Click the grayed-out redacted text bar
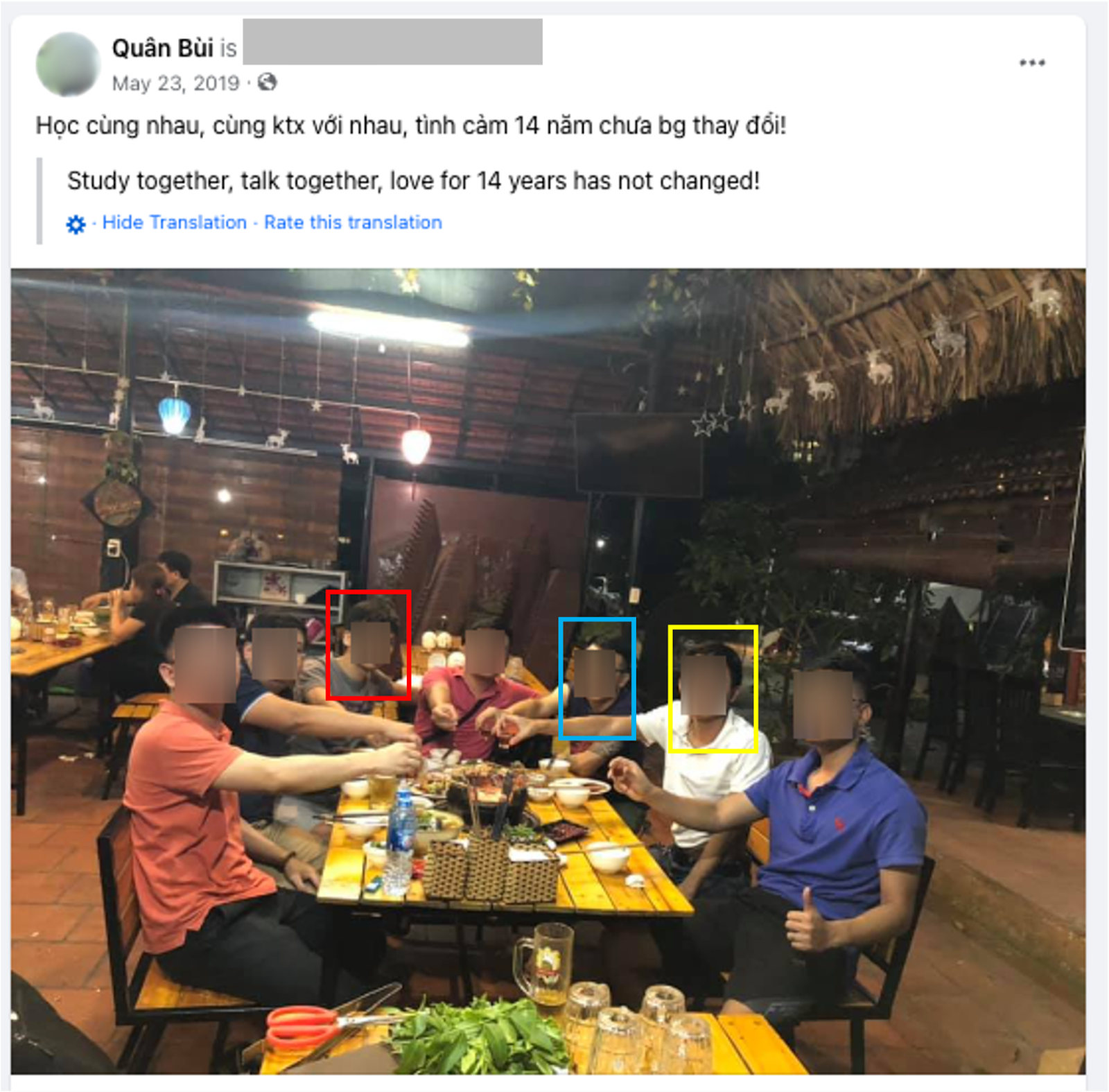 click(x=392, y=42)
